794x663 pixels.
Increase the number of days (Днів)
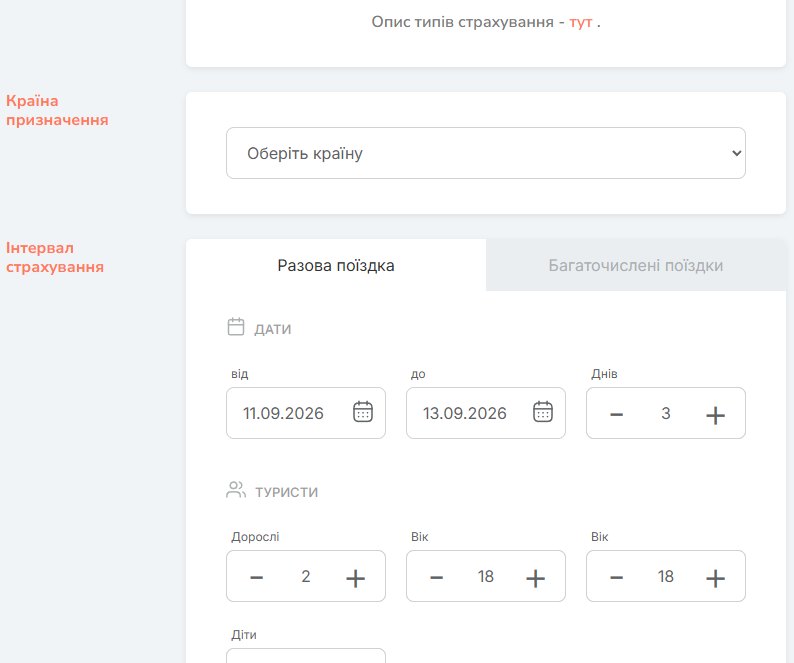(715, 415)
